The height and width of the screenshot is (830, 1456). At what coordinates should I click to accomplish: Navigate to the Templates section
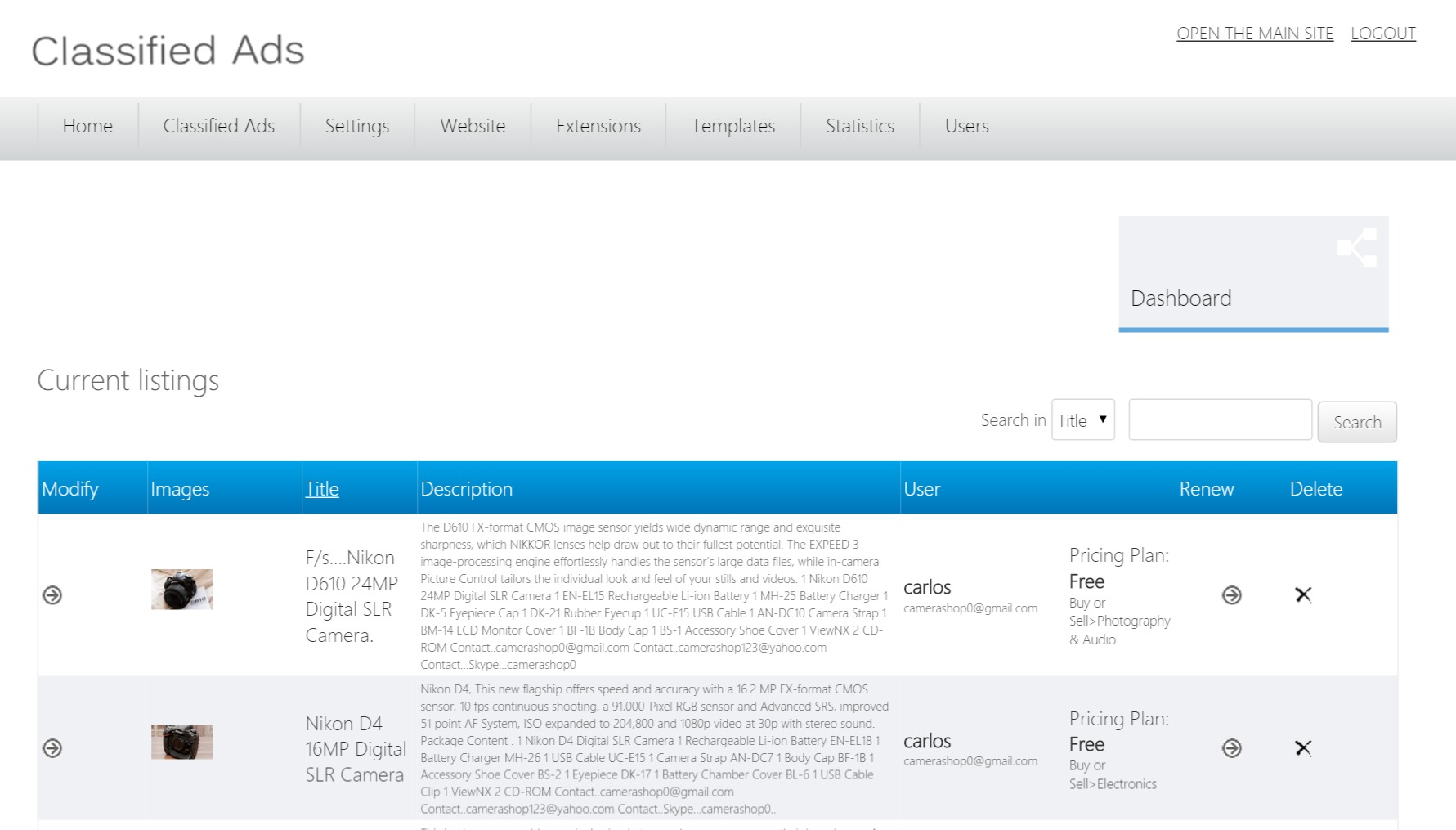733,126
